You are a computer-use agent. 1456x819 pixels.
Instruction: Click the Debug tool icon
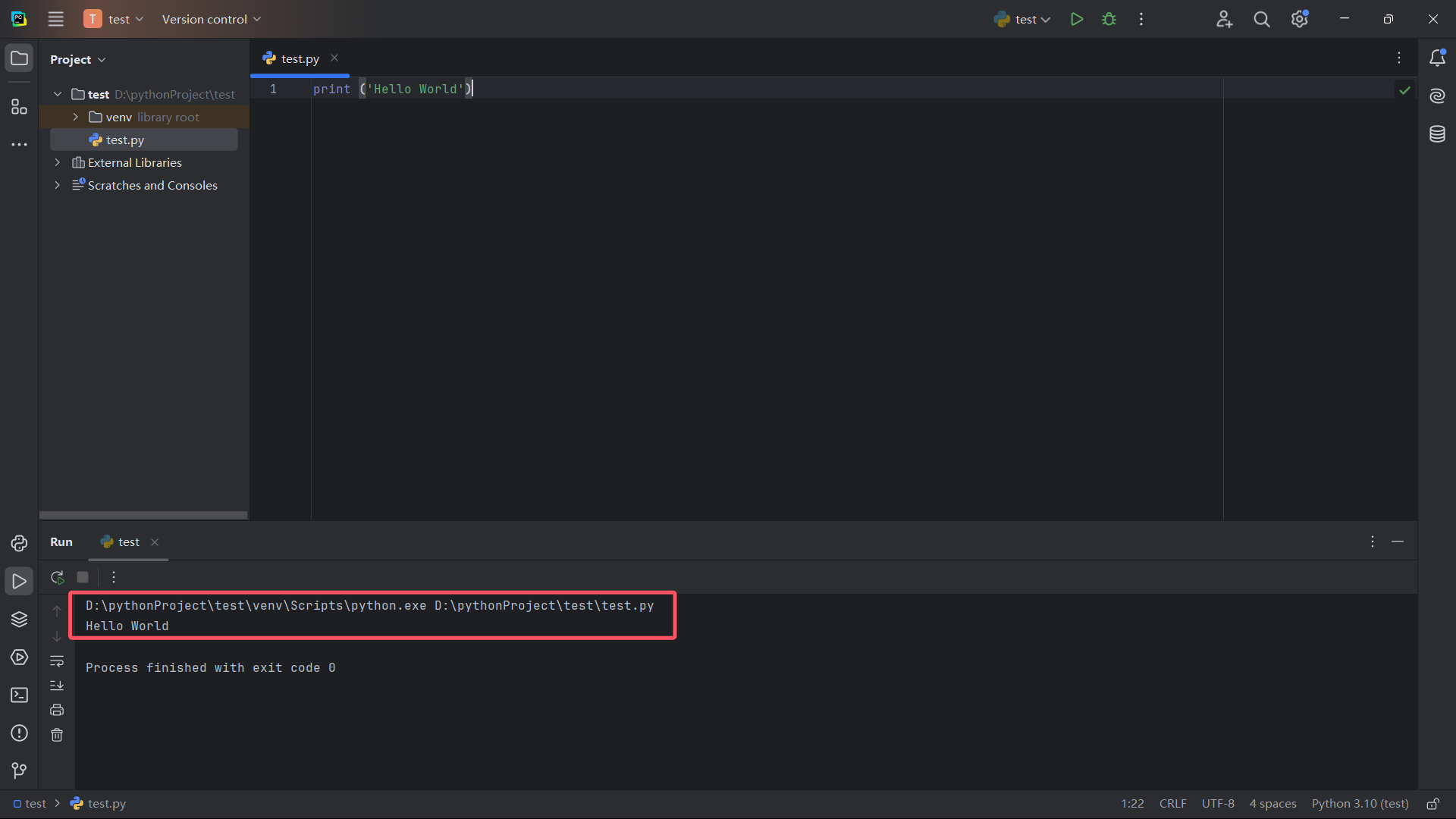coord(1109,19)
